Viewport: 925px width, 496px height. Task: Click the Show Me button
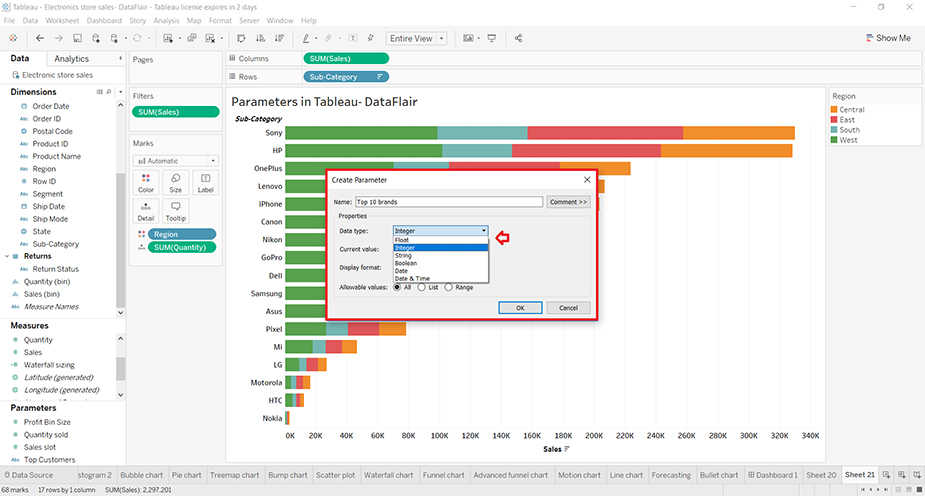tap(888, 38)
